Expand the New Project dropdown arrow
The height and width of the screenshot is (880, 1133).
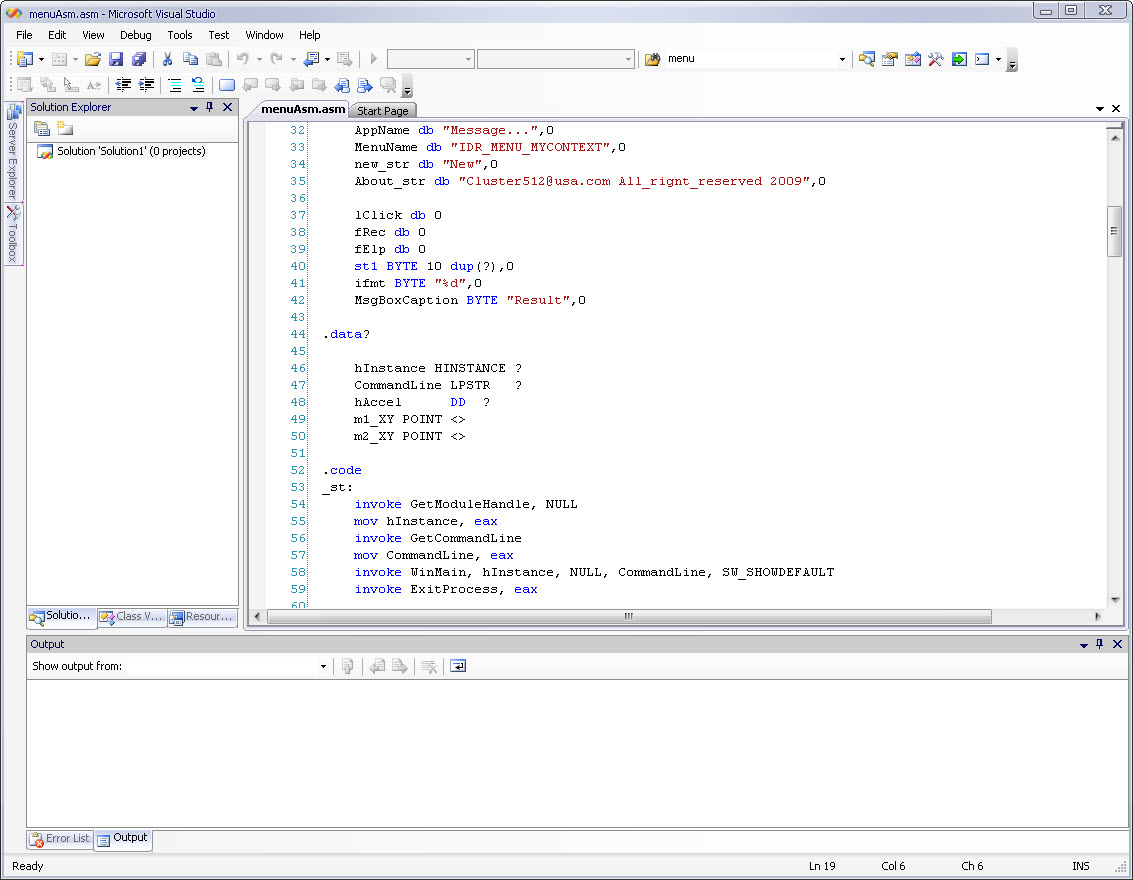pos(41,59)
